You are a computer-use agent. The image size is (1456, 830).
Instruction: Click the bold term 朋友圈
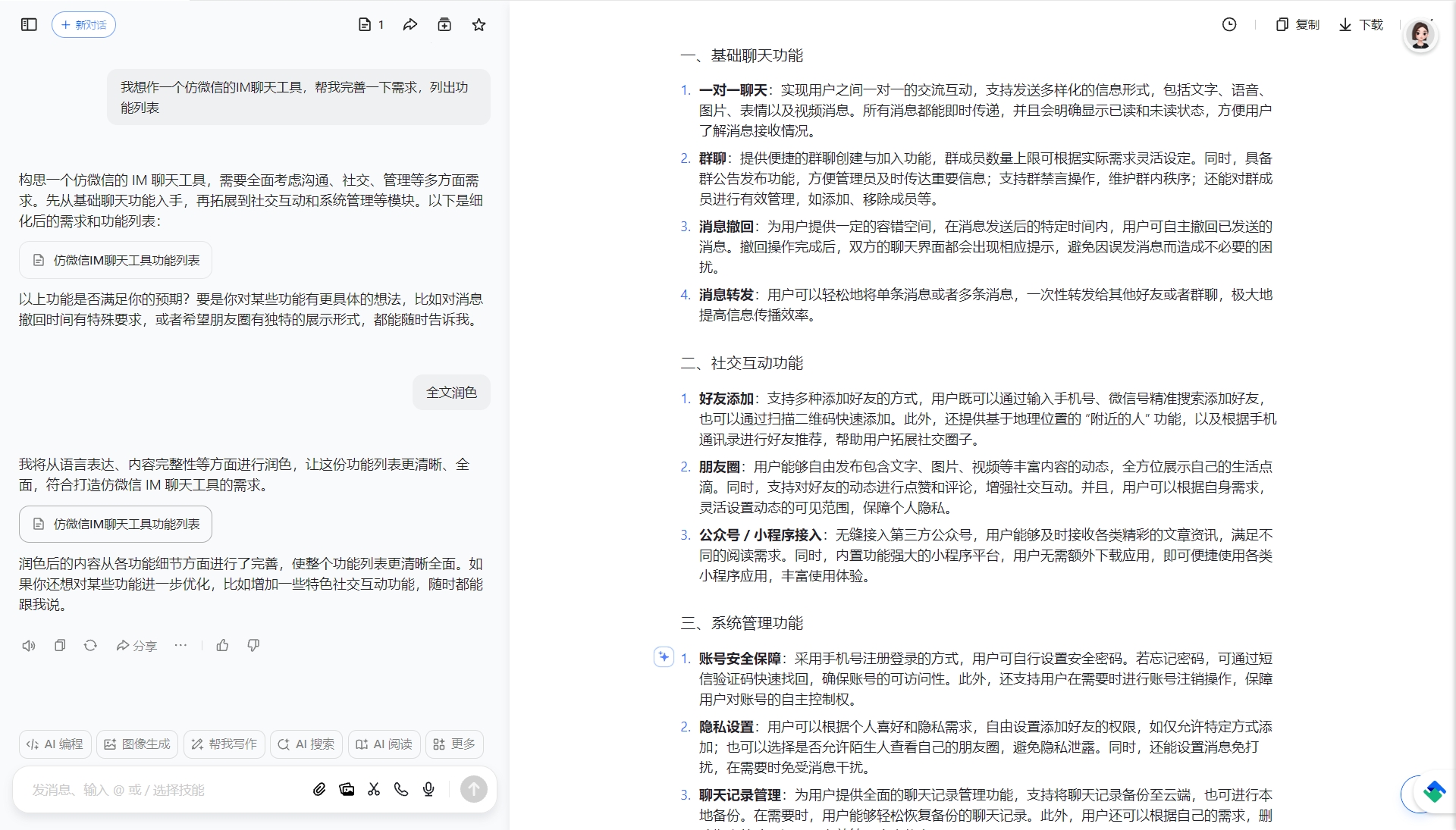coord(720,467)
